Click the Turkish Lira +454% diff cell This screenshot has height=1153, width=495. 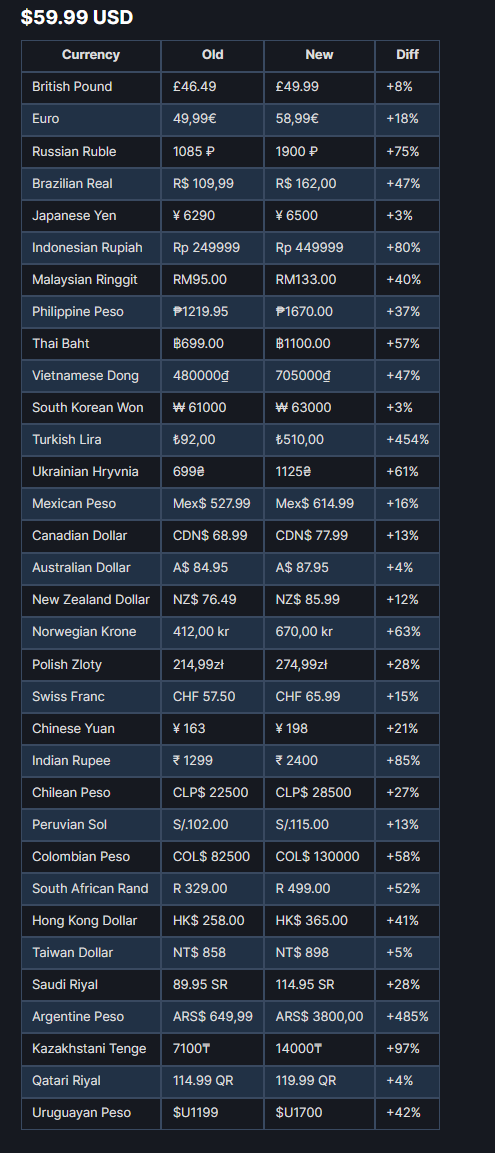[407, 440]
